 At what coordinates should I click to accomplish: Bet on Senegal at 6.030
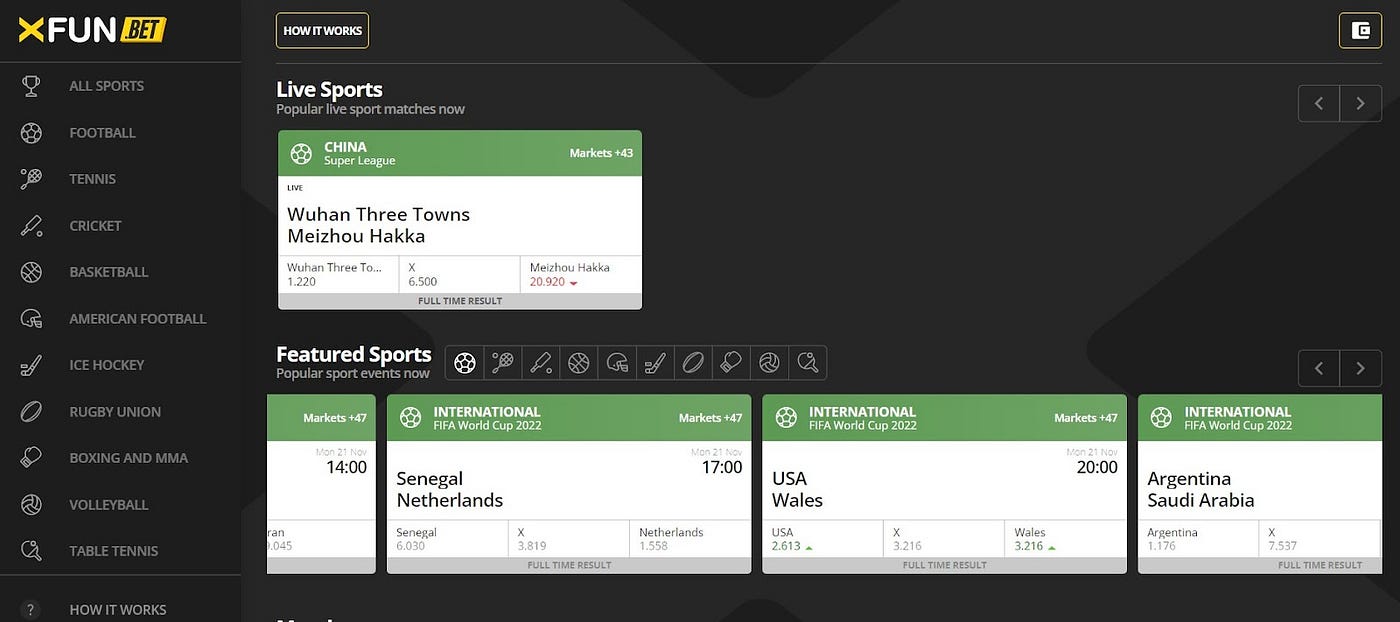click(448, 539)
